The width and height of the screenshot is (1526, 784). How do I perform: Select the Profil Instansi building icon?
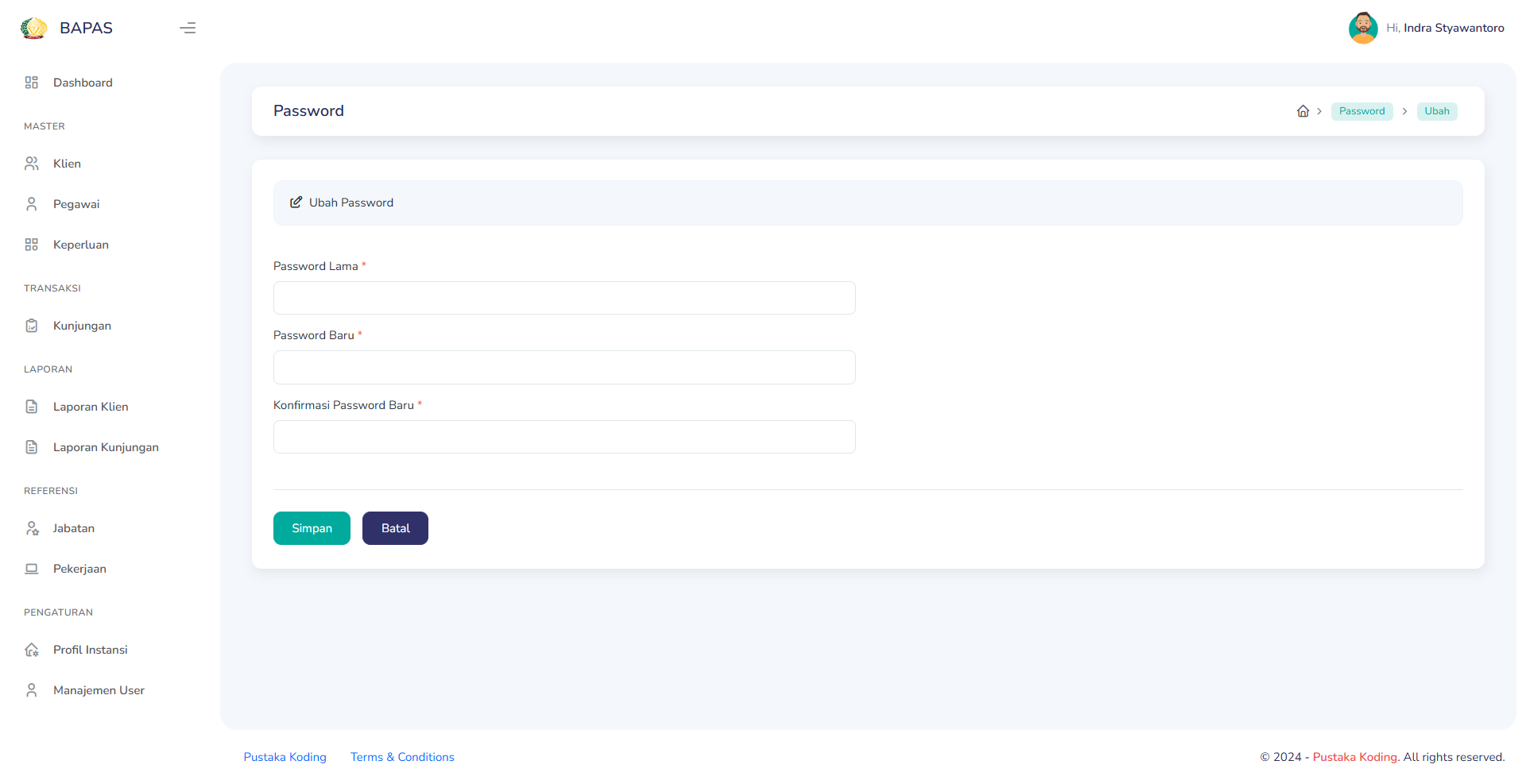click(x=32, y=650)
